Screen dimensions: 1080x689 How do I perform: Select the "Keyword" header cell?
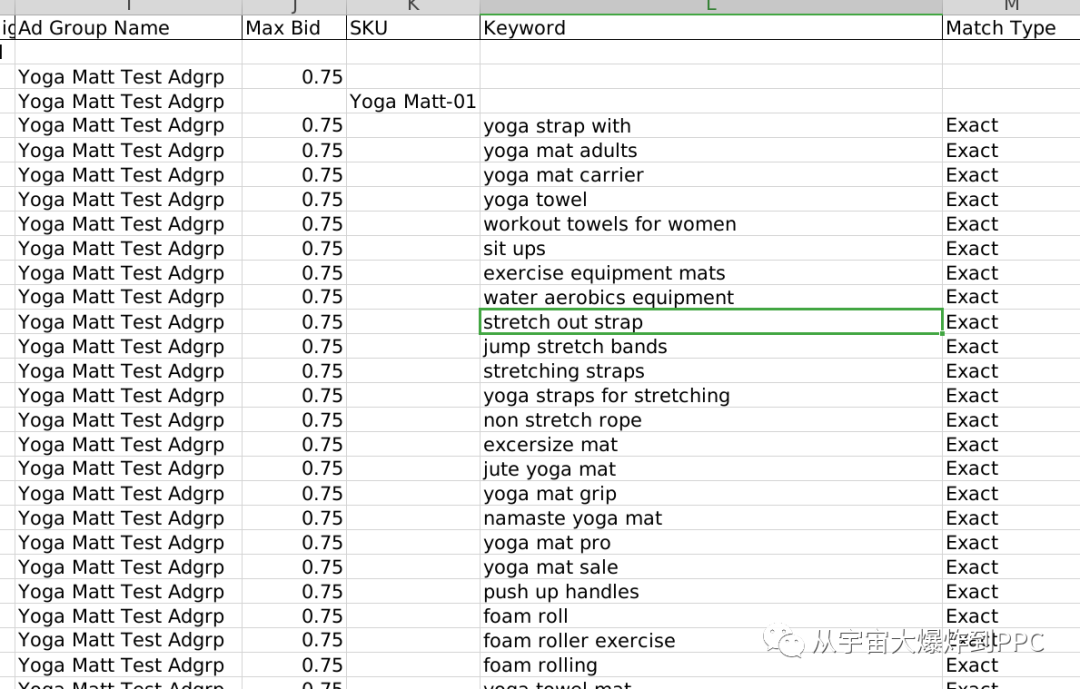pyautogui.click(x=710, y=28)
